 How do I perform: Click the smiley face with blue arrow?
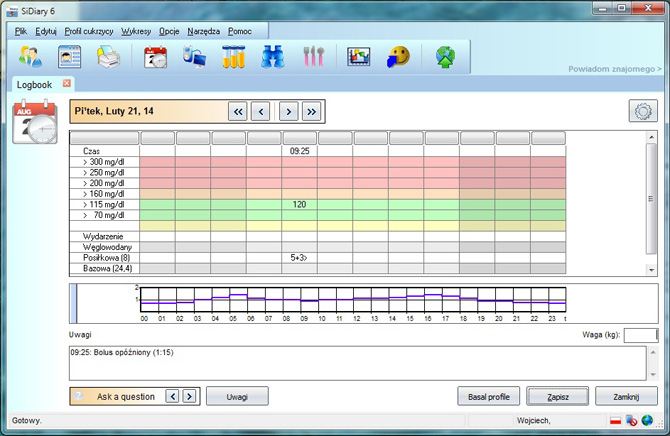398,56
